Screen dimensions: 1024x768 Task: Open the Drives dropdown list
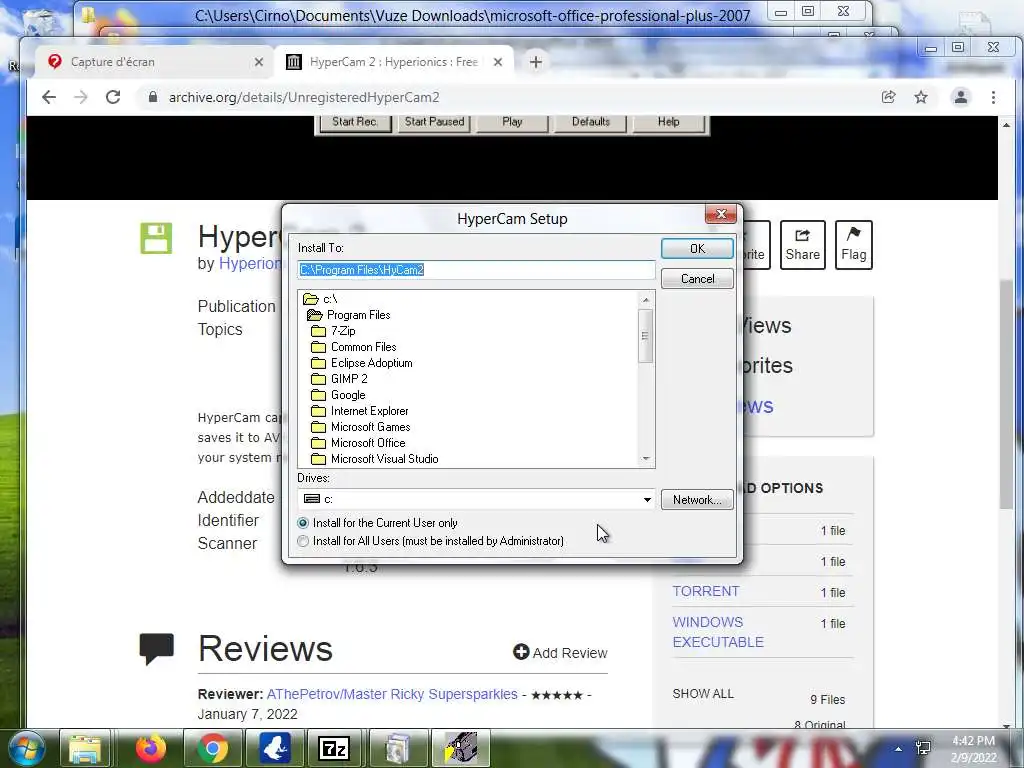point(647,500)
